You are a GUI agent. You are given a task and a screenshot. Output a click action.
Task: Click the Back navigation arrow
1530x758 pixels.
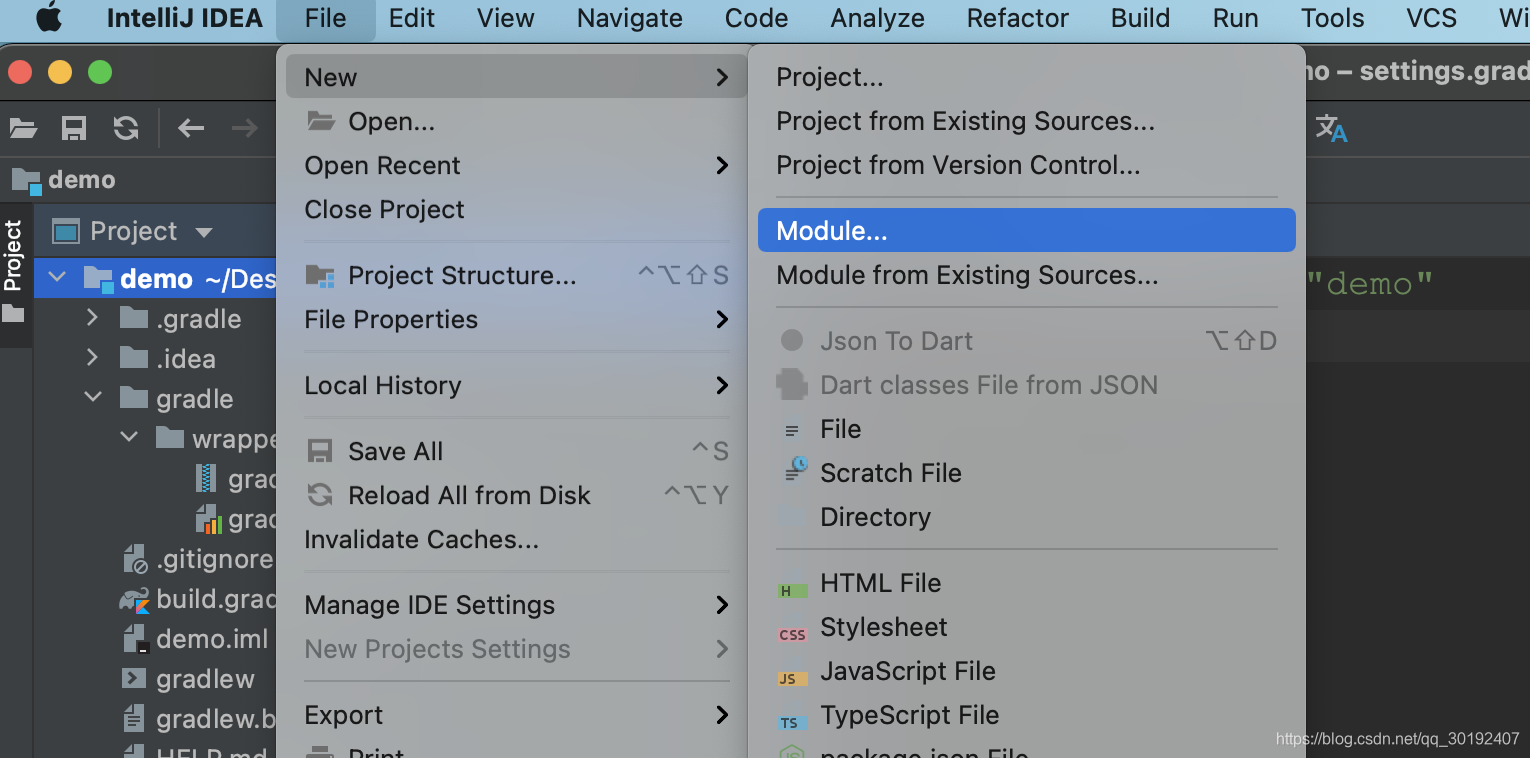(x=191, y=128)
